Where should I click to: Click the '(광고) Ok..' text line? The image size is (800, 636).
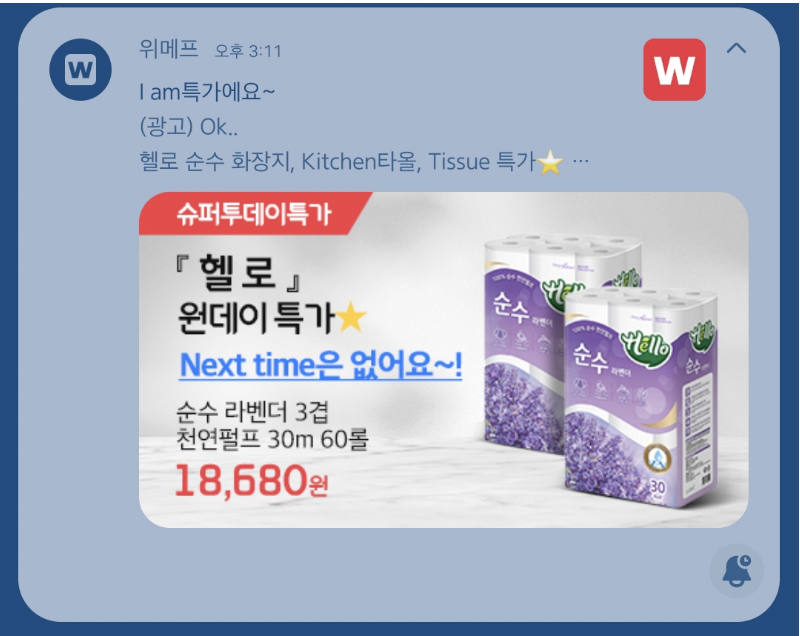tap(188, 127)
